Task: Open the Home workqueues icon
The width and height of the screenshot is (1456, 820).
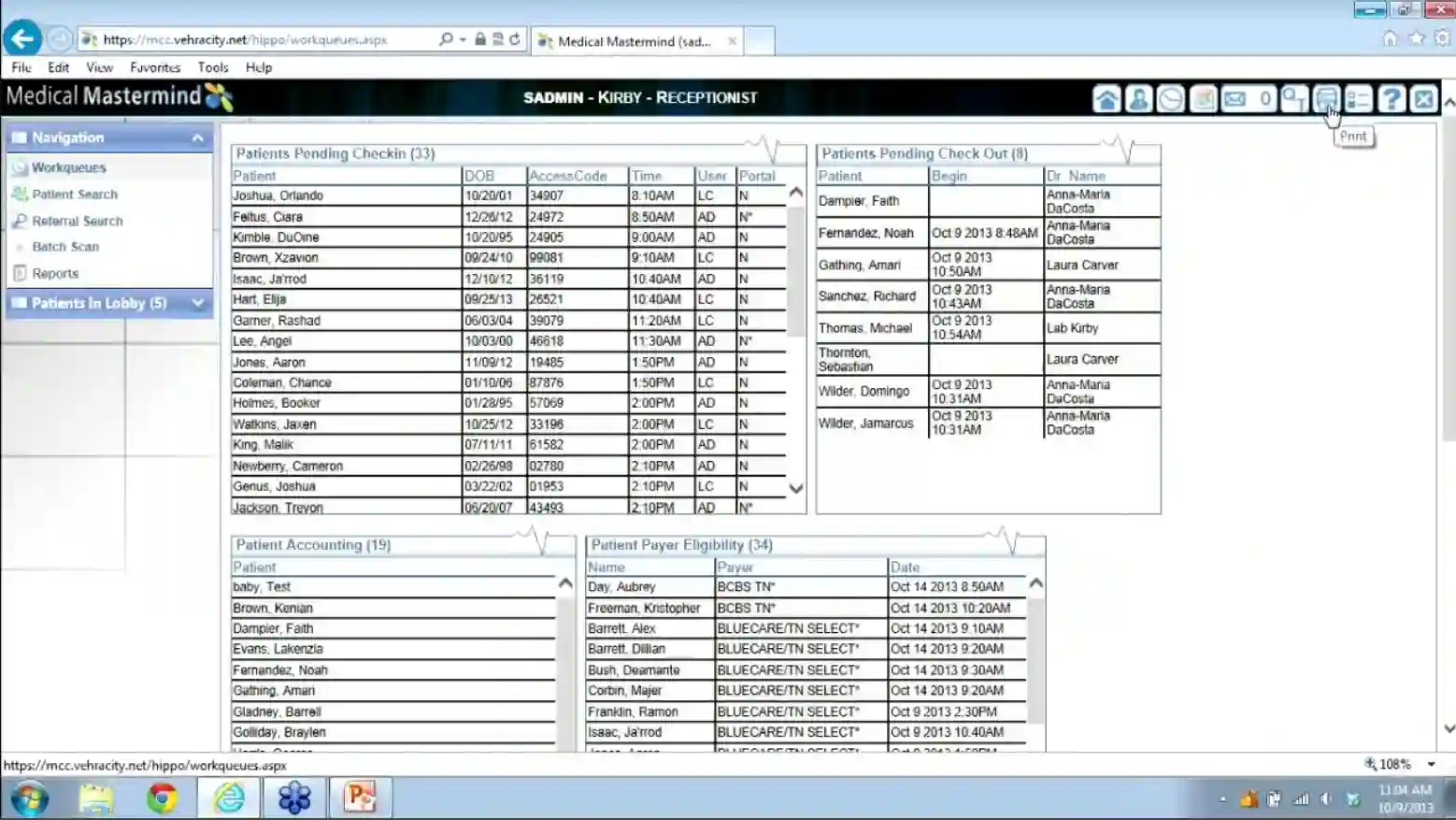Action: coord(1106,98)
